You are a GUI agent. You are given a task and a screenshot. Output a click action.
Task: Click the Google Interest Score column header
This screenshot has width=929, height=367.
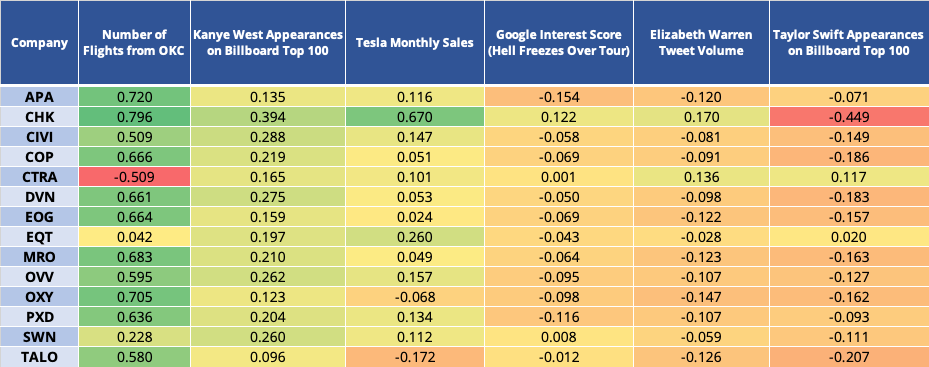tap(559, 43)
